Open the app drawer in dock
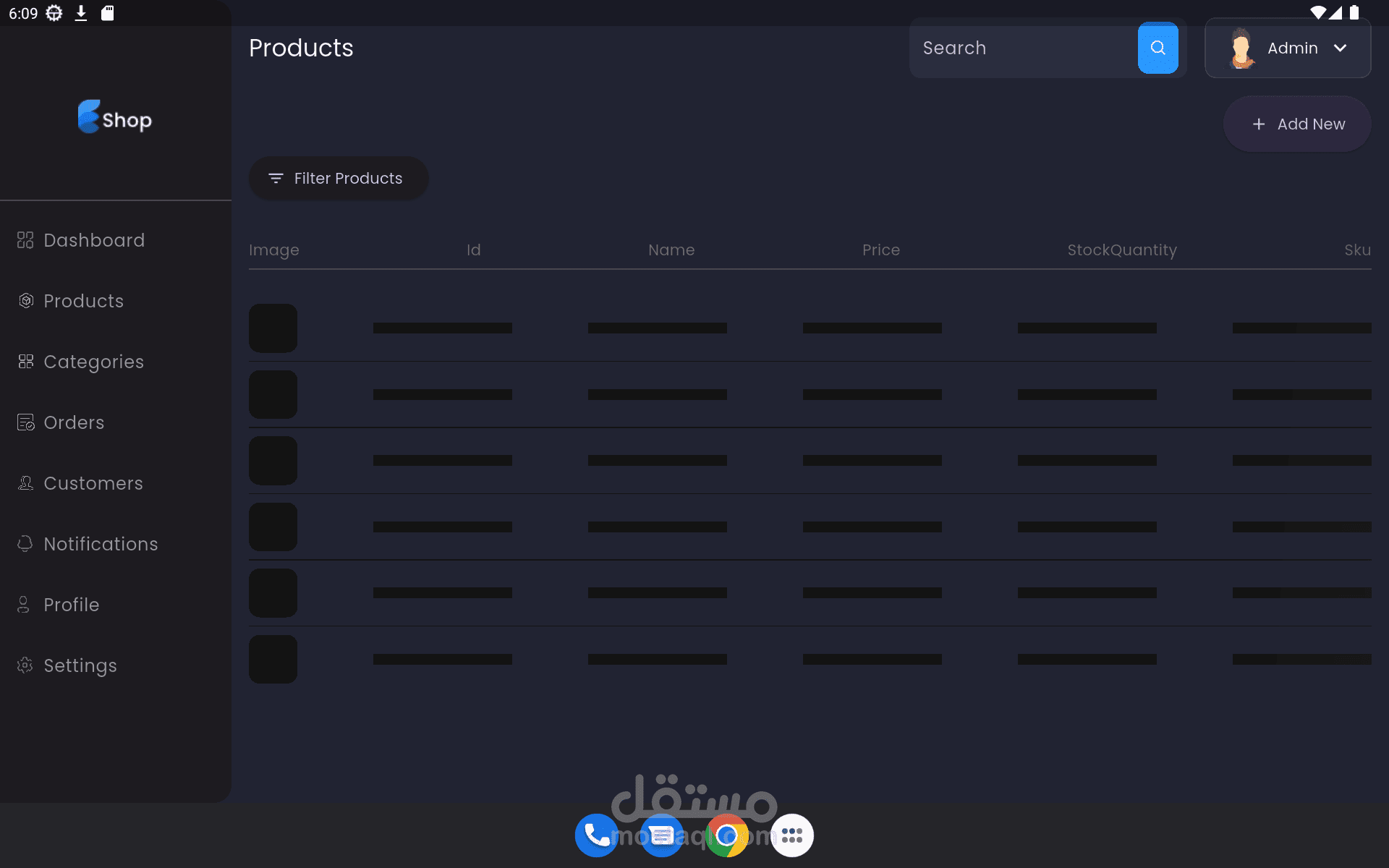Viewport: 1389px width, 868px height. click(x=791, y=835)
